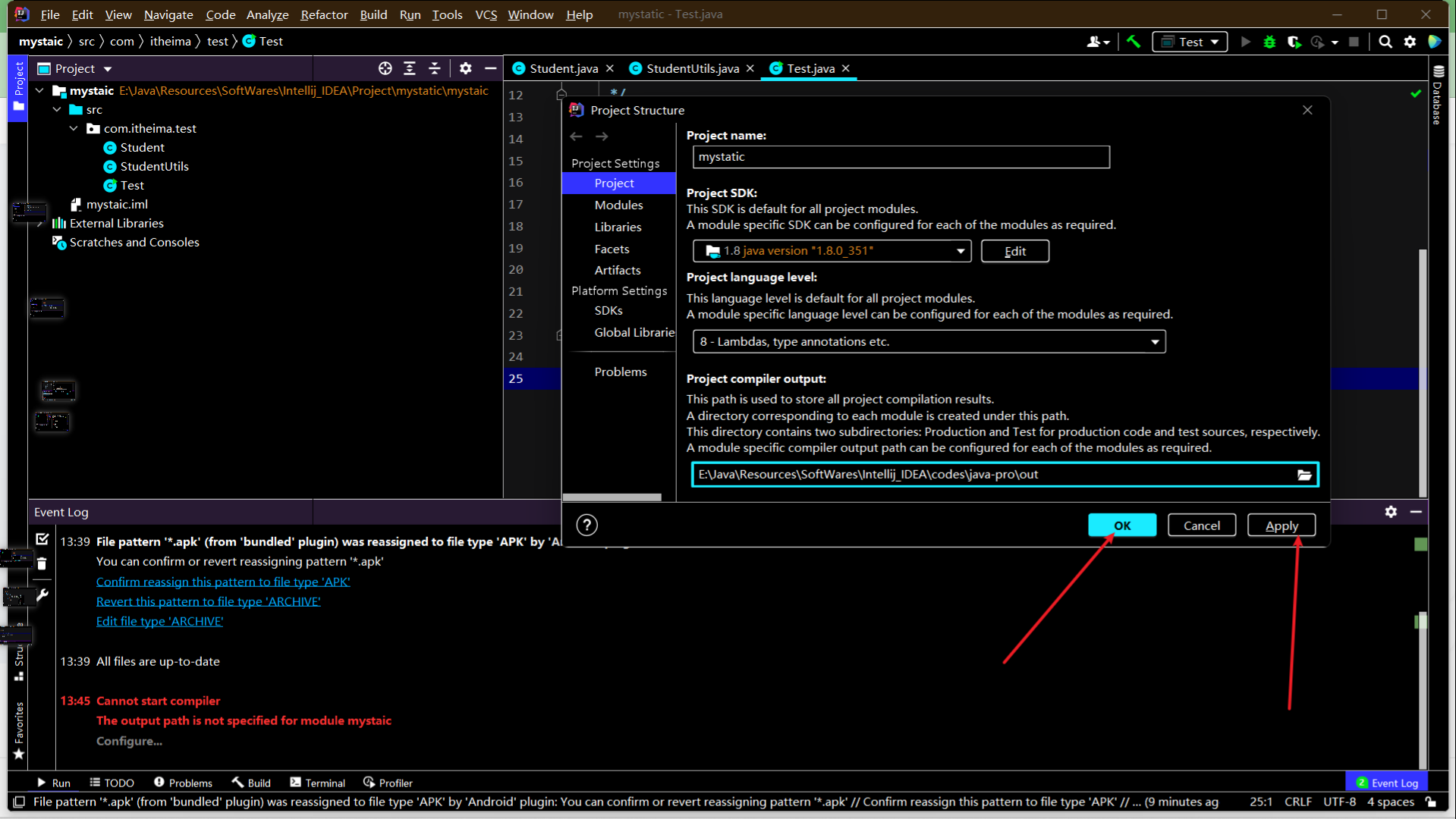Open the Analyze menu

[x=267, y=14]
